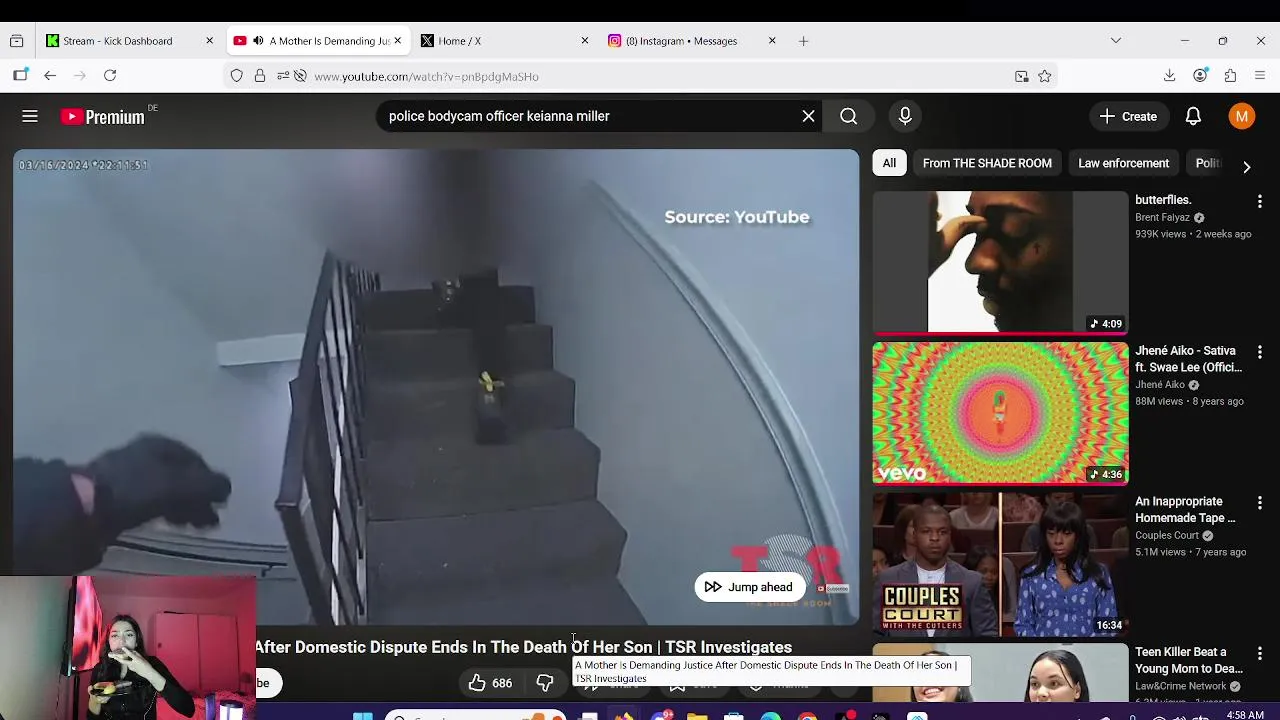Image resolution: width=1280 pixels, height=720 pixels.
Task: Open a new browser tab
Action: click(803, 41)
